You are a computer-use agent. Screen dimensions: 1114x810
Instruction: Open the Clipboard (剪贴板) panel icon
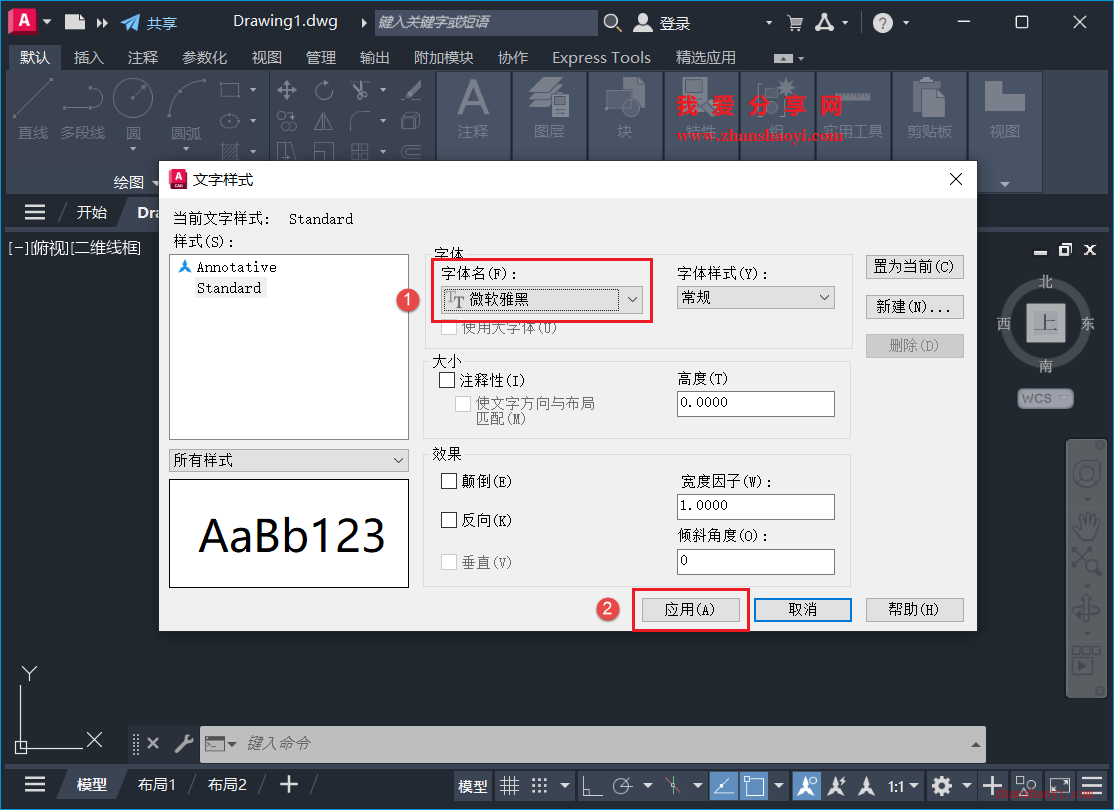coord(929,98)
